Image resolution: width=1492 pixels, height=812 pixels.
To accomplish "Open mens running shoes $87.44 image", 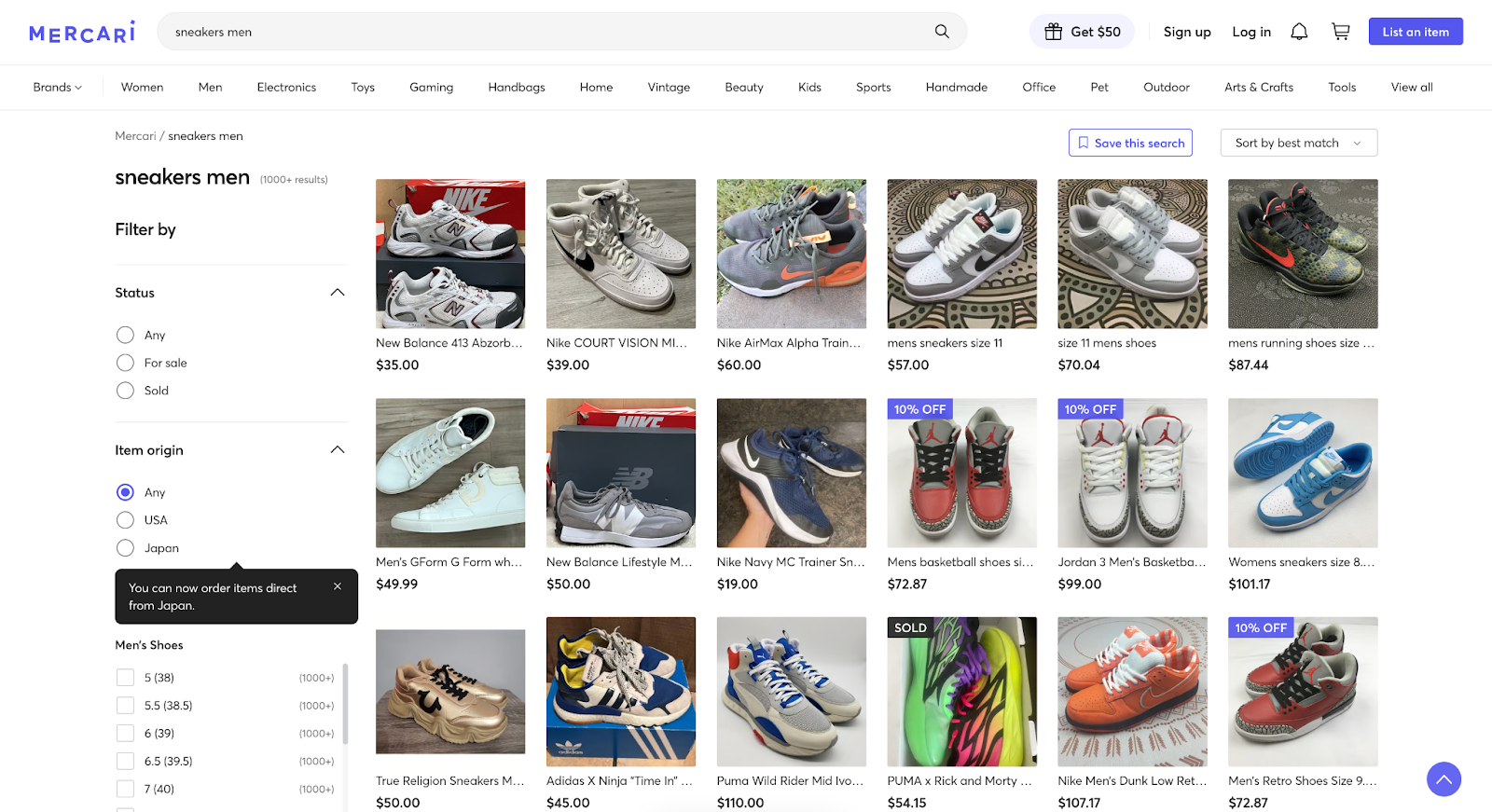I will point(1303,254).
